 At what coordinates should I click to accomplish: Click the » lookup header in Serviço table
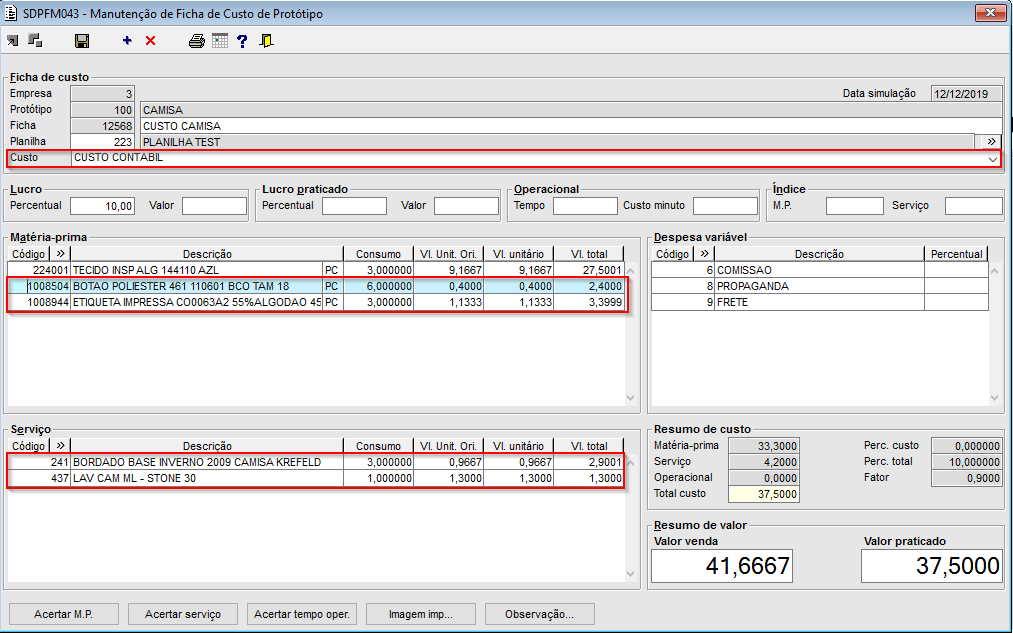point(60,446)
